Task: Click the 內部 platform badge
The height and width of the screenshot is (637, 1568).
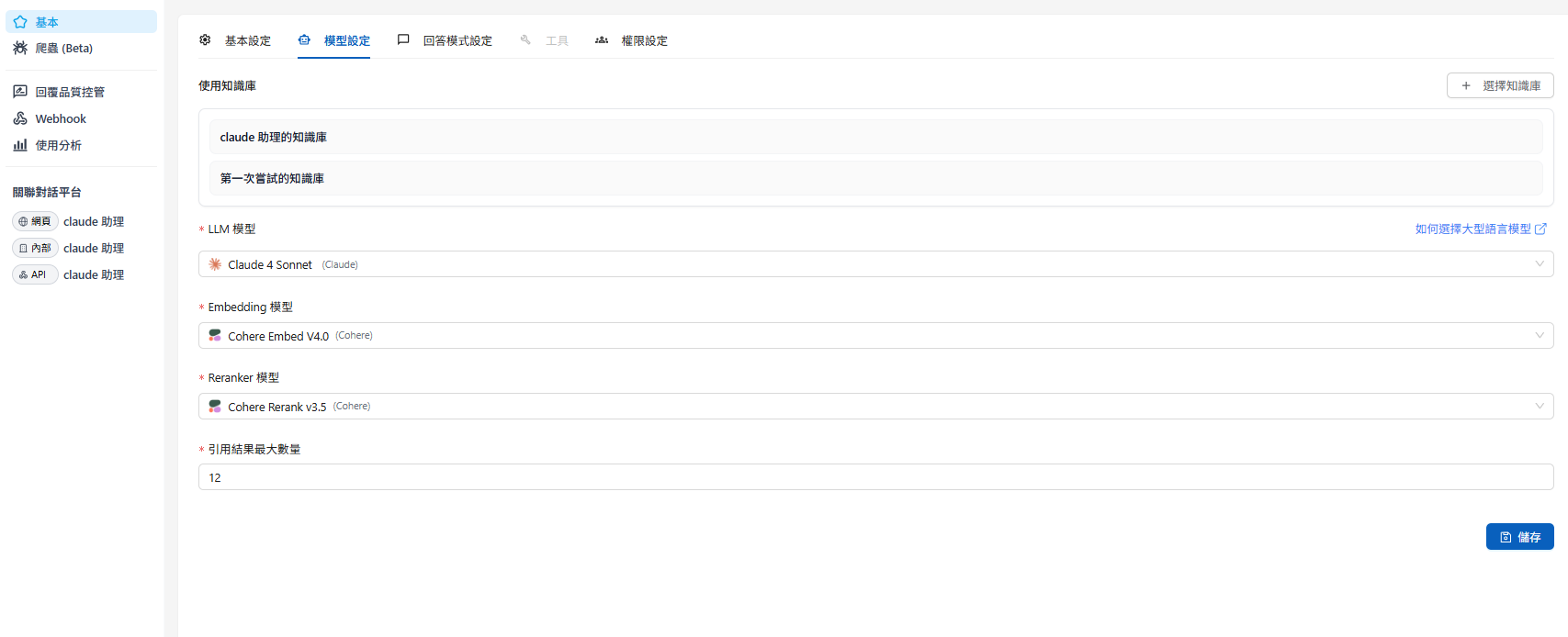Action: 36,248
